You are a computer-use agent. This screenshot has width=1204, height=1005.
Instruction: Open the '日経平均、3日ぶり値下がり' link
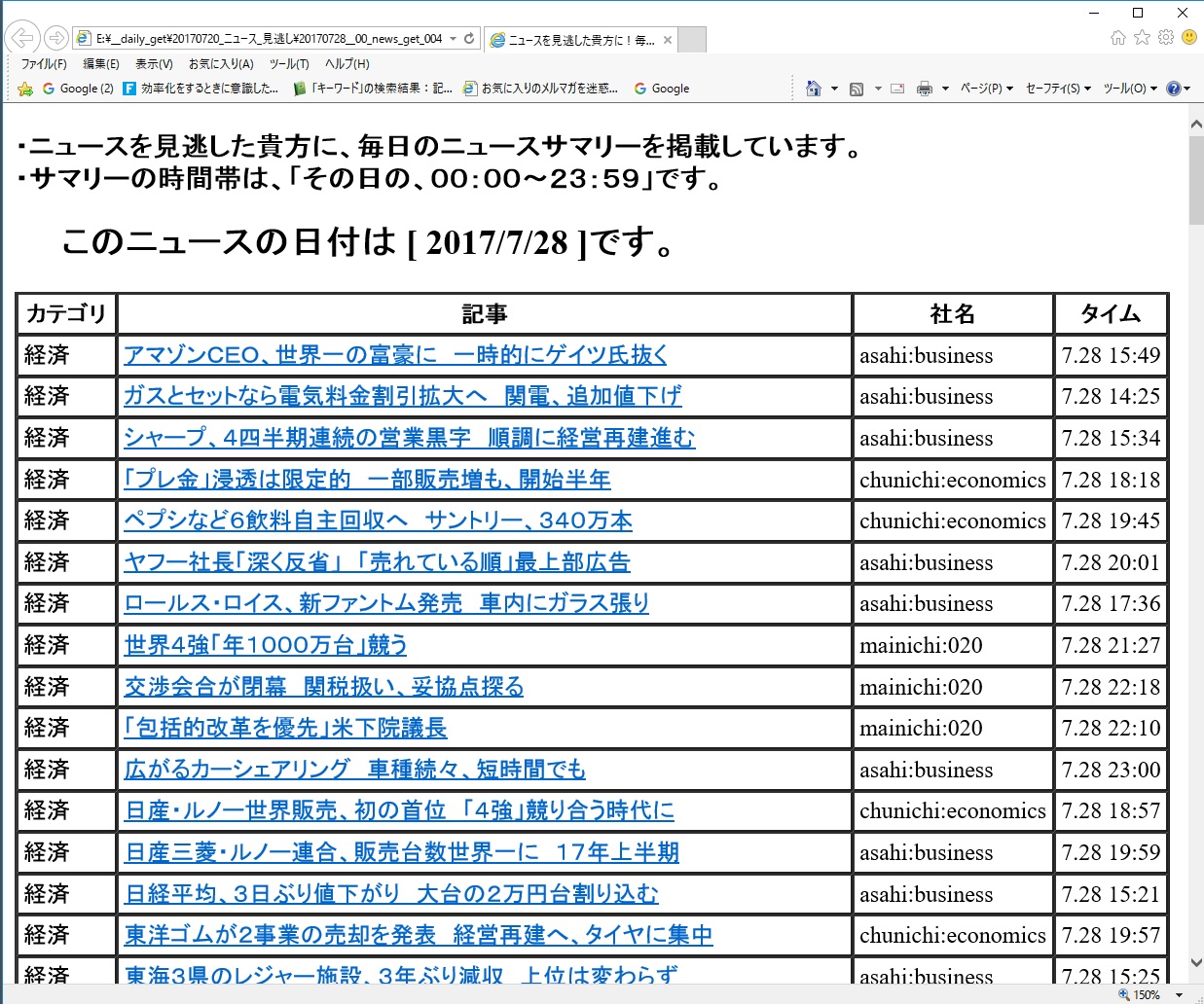tap(391, 894)
